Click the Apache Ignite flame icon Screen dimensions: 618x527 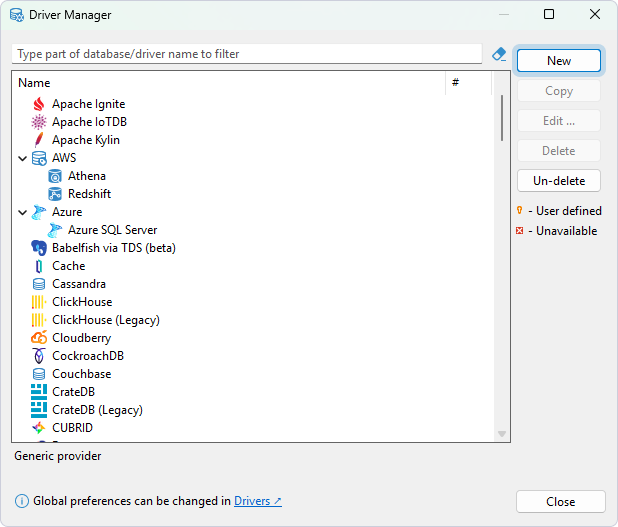point(39,104)
